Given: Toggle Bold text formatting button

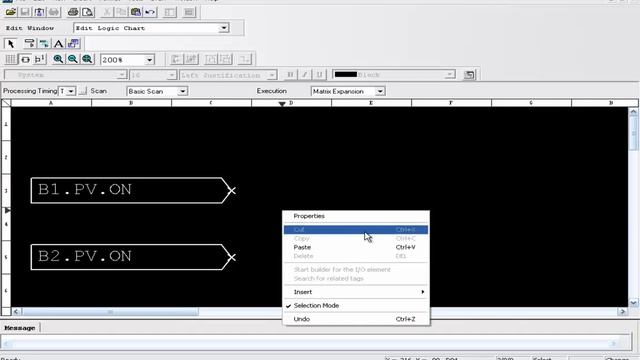Looking at the screenshot, I should (x=290, y=75).
